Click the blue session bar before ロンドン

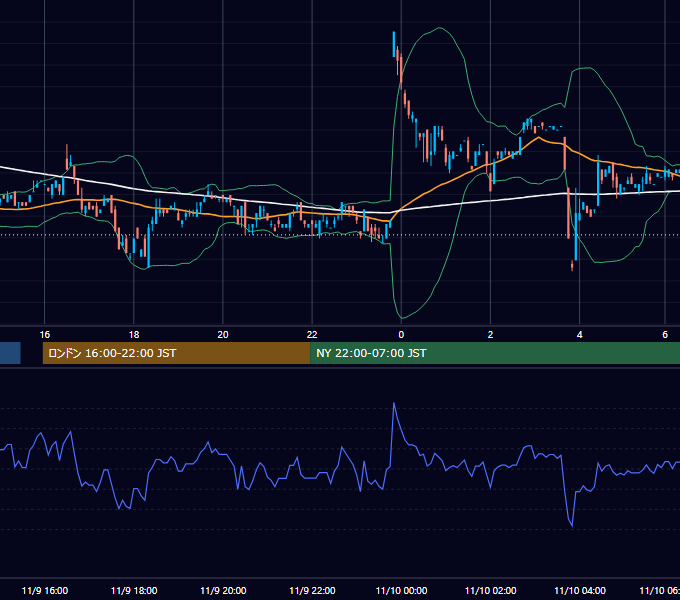[x=10, y=353]
